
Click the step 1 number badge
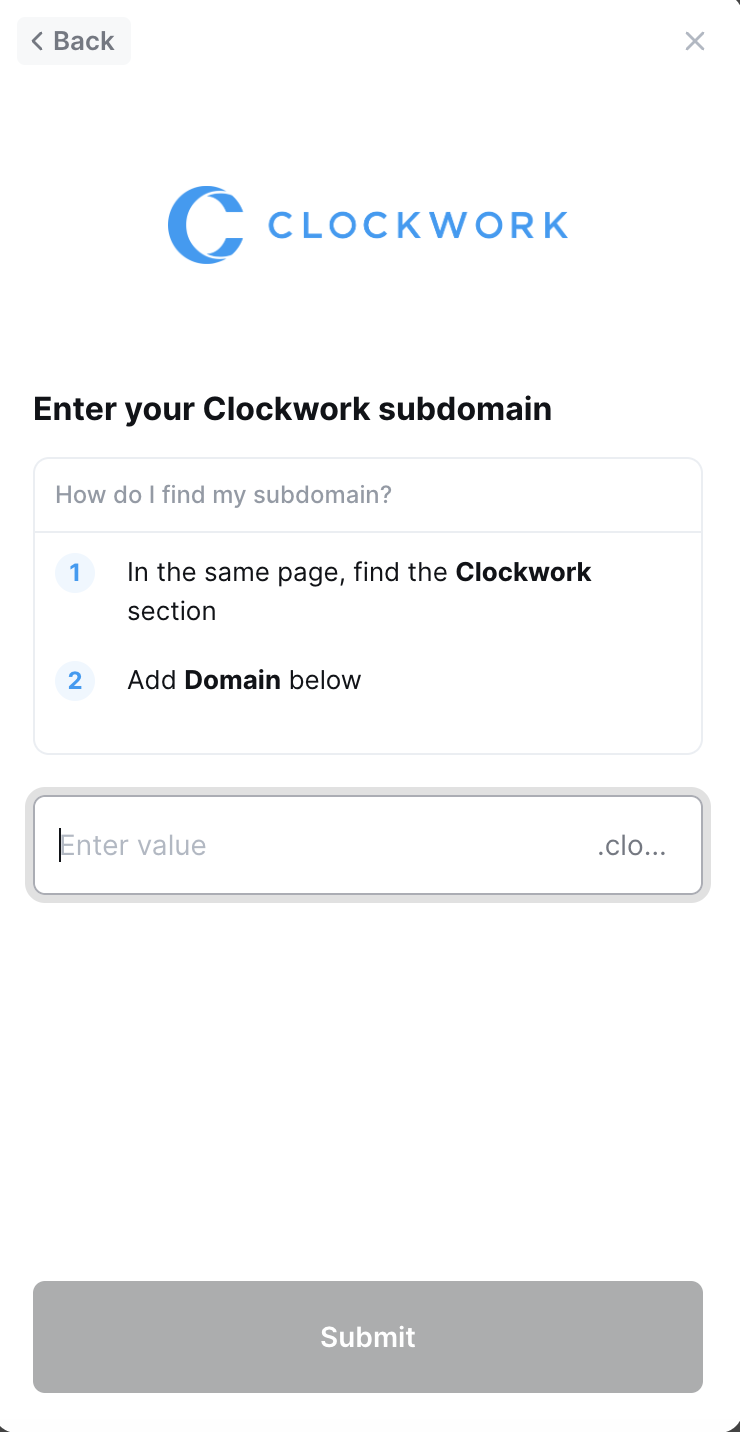pos(75,574)
